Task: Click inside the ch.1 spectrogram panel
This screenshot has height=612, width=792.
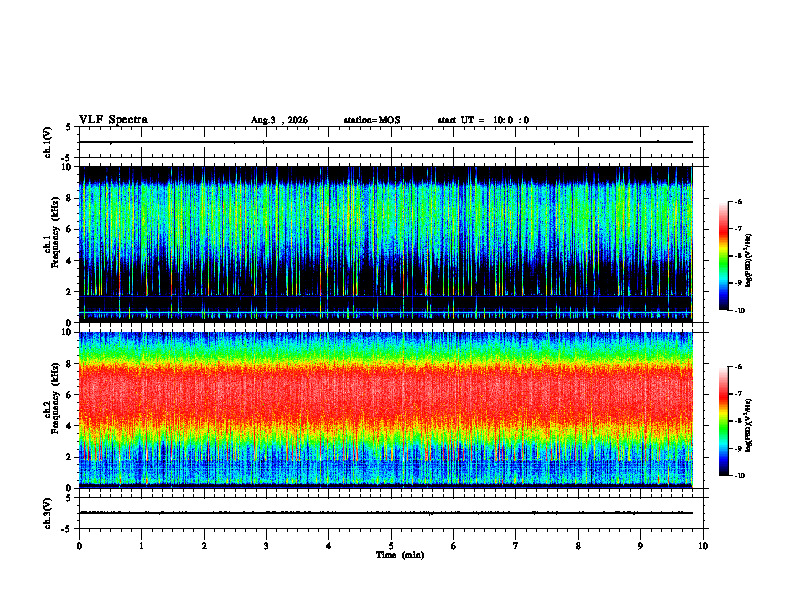Action: coord(386,244)
